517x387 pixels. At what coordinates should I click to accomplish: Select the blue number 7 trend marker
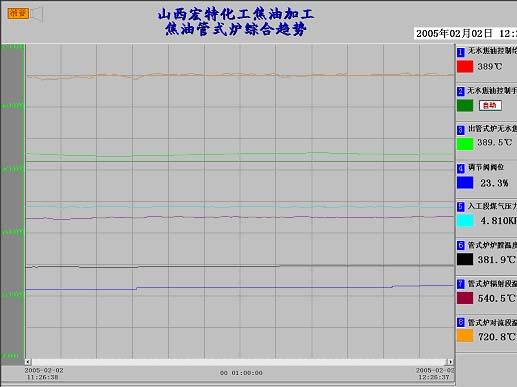(461, 284)
